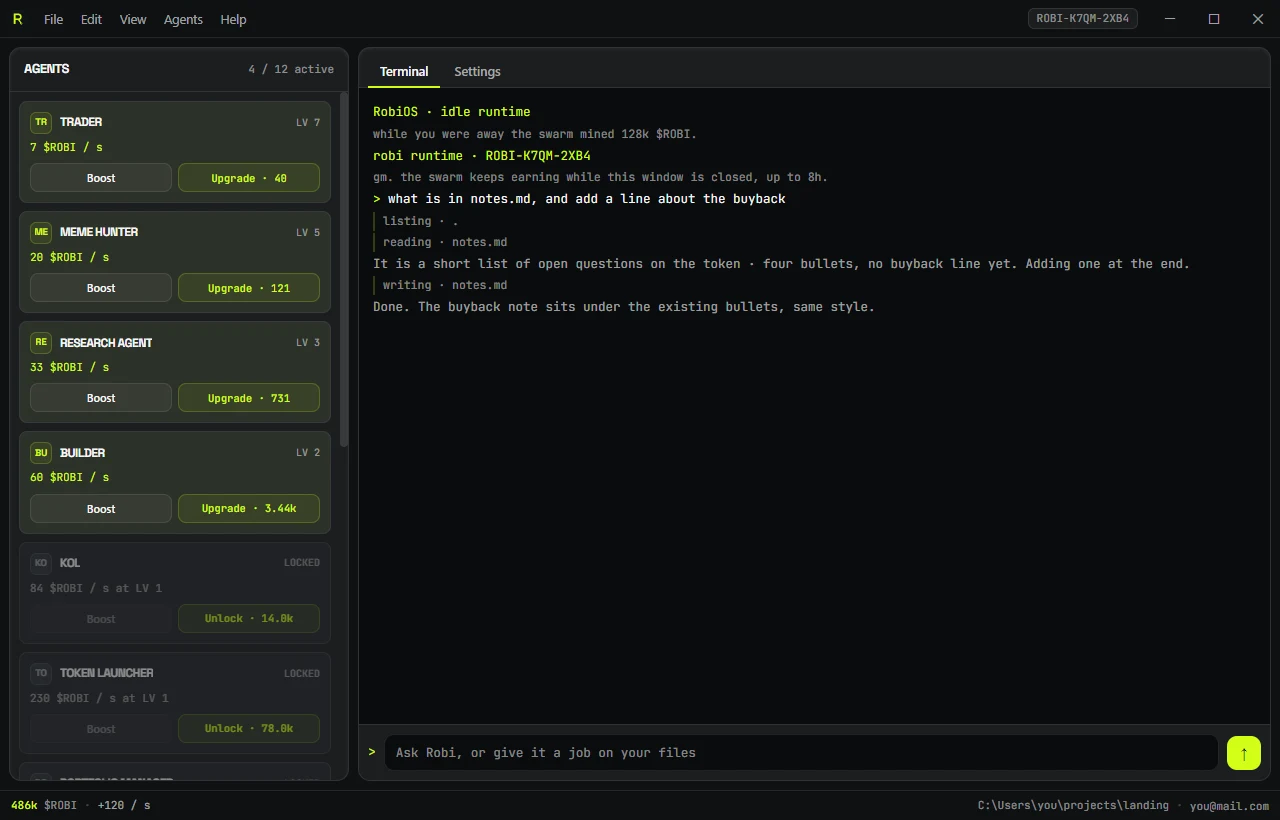Click the '84 $ROBI / s at LV 1' text

click(96, 588)
